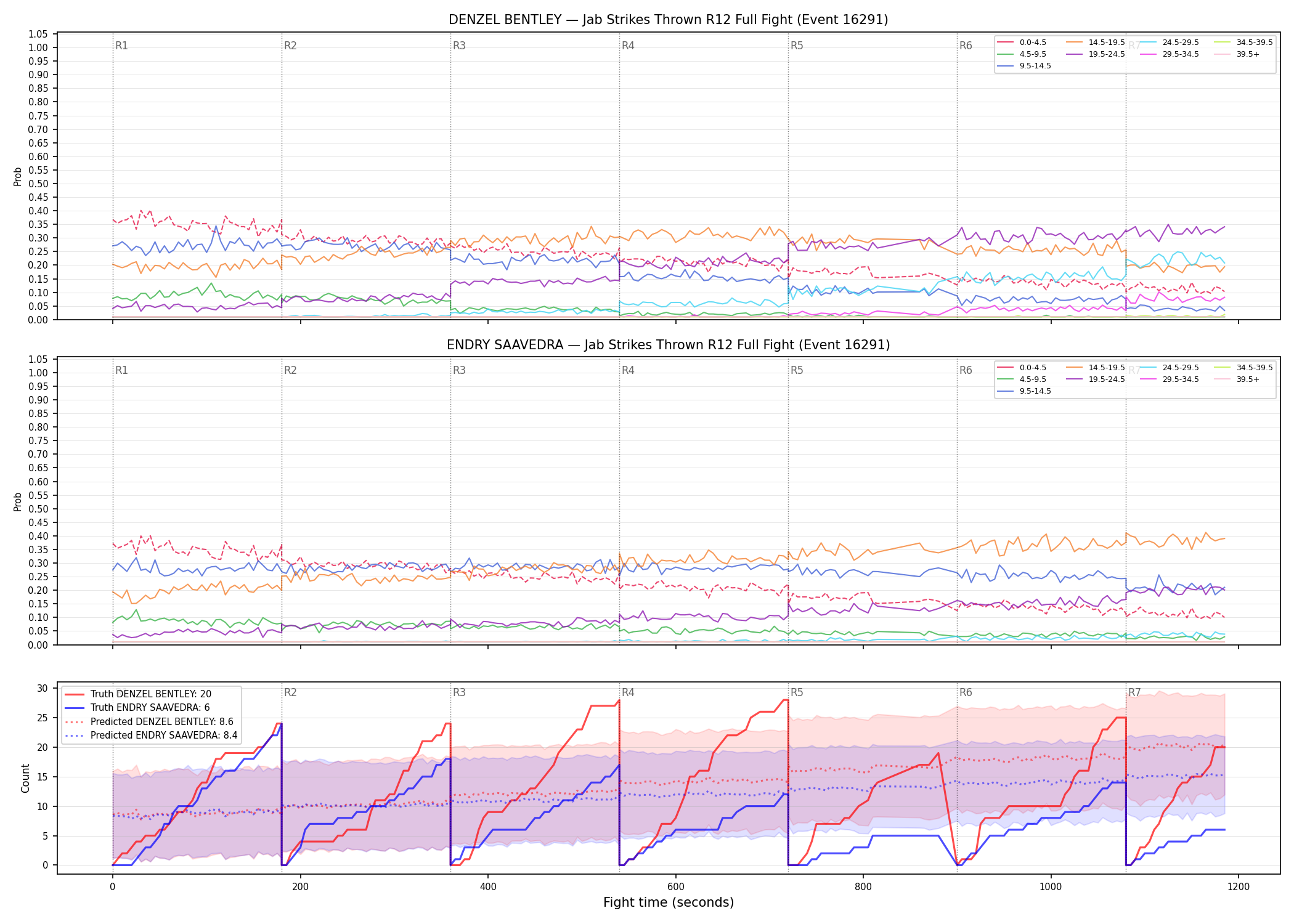Click the '30' tick on the Count axis
The height and width of the screenshot is (924, 1294).
[43, 689]
